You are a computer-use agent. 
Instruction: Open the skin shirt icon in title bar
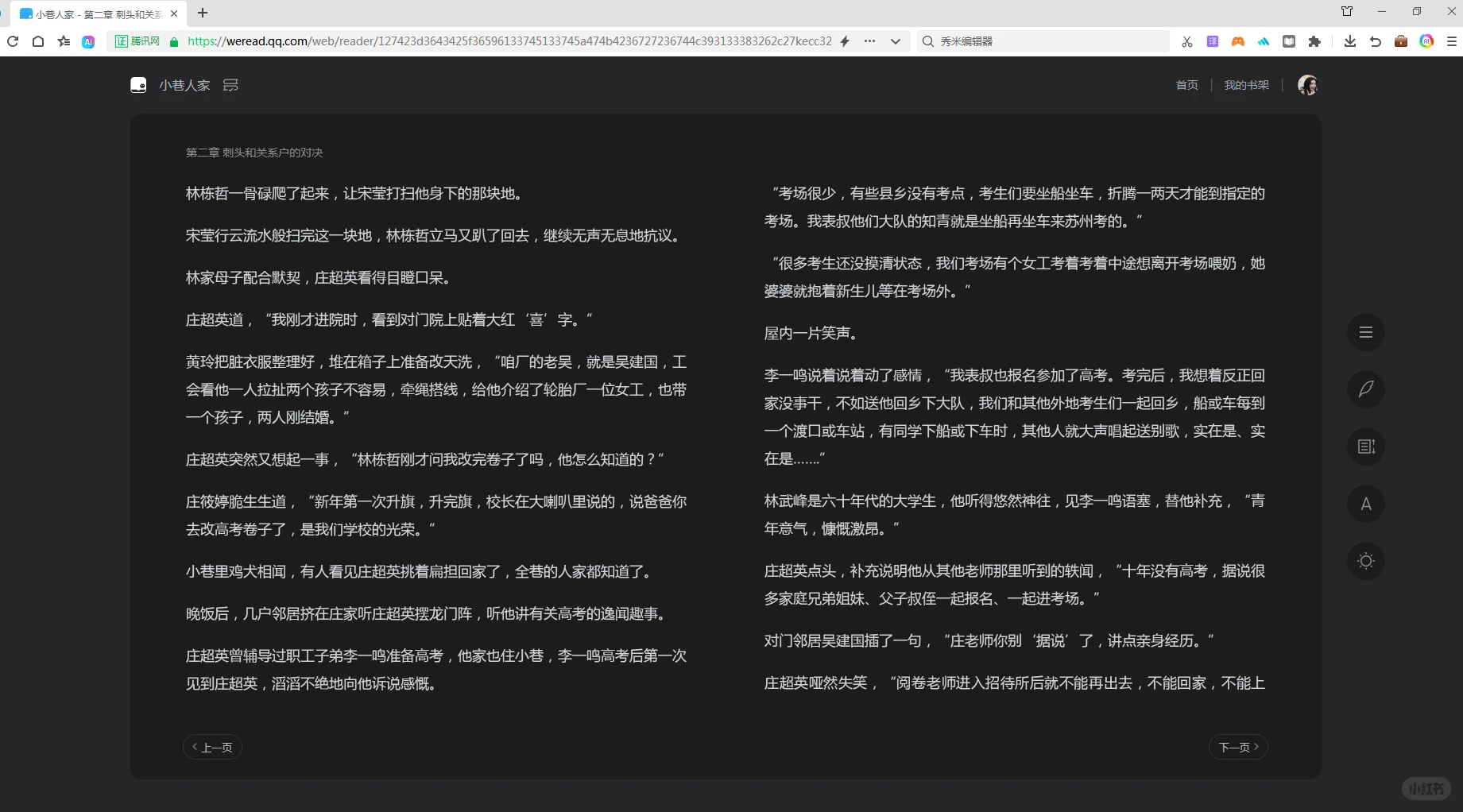tap(1347, 11)
